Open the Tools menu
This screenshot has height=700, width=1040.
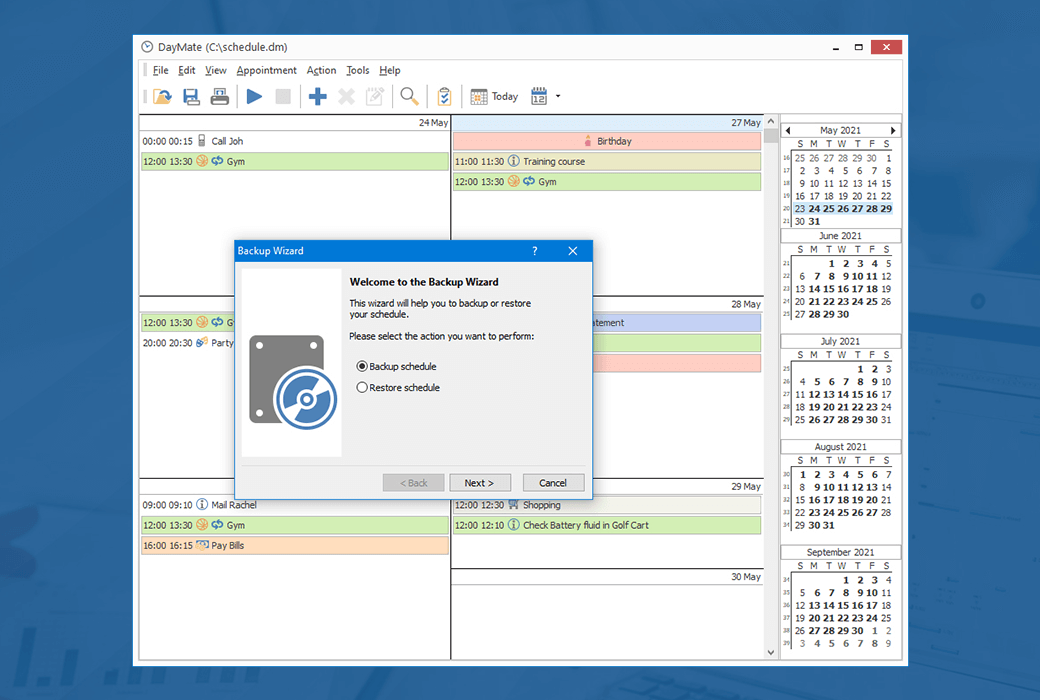(x=358, y=70)
